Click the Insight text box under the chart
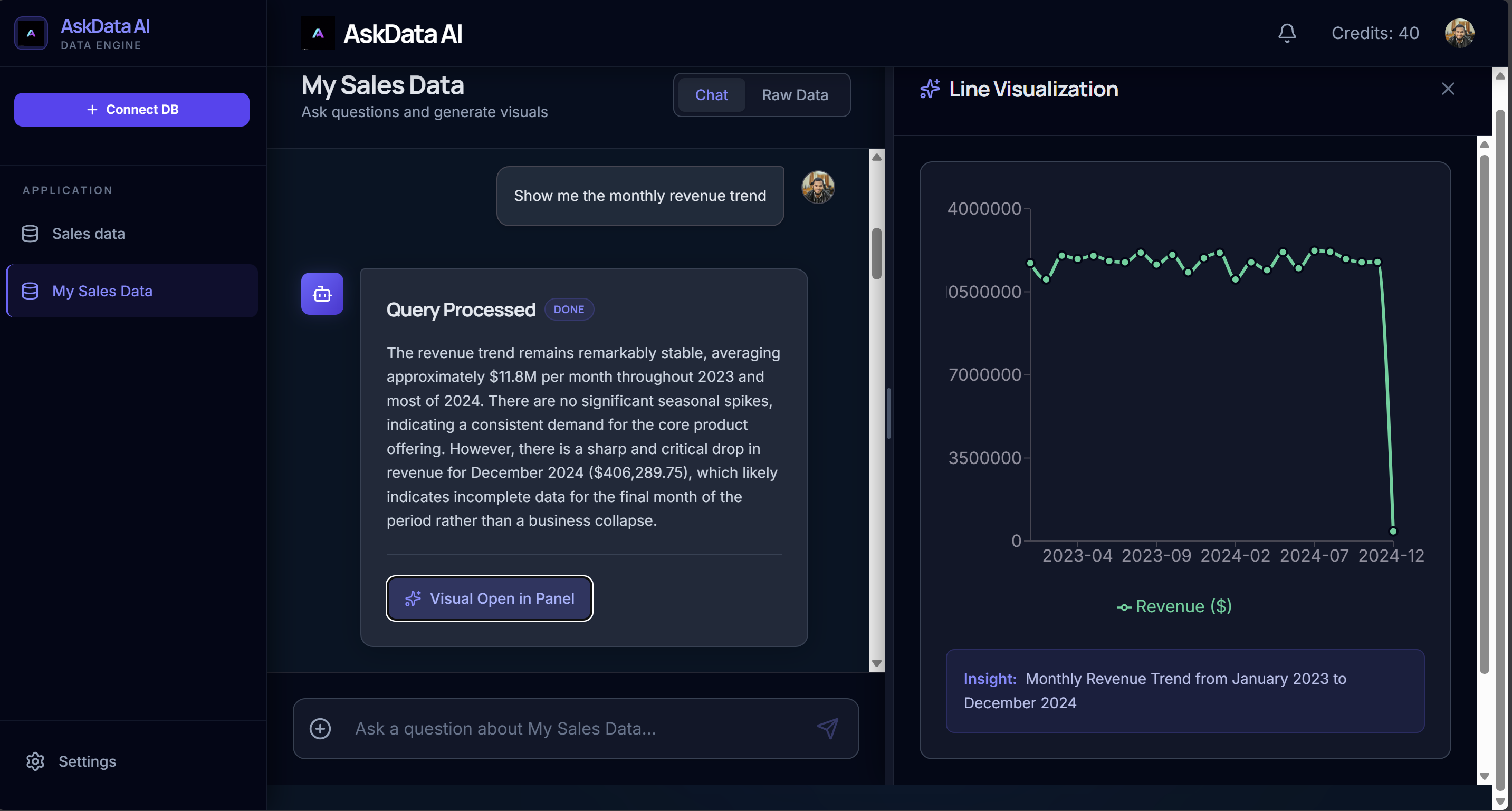Screen dimensions: 1512x811 pos(1184,691)
